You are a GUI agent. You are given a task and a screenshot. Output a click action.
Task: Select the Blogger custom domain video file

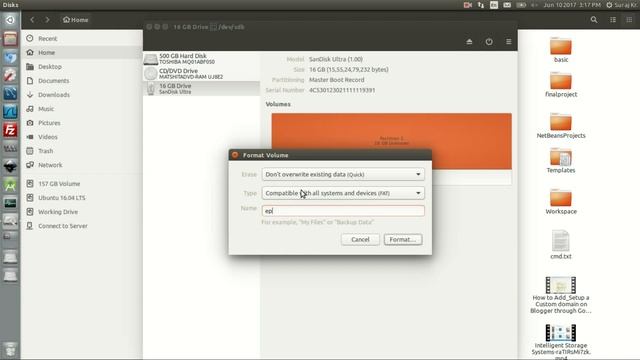click(561, 295)
